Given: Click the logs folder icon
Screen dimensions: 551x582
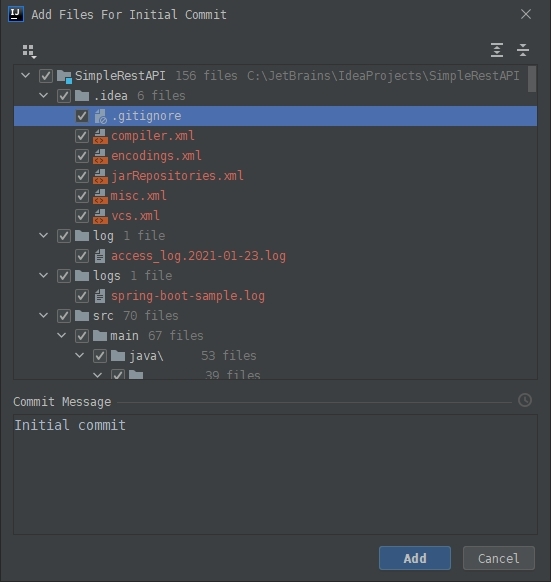Looking at the screenshot, I should click(82, 276).
